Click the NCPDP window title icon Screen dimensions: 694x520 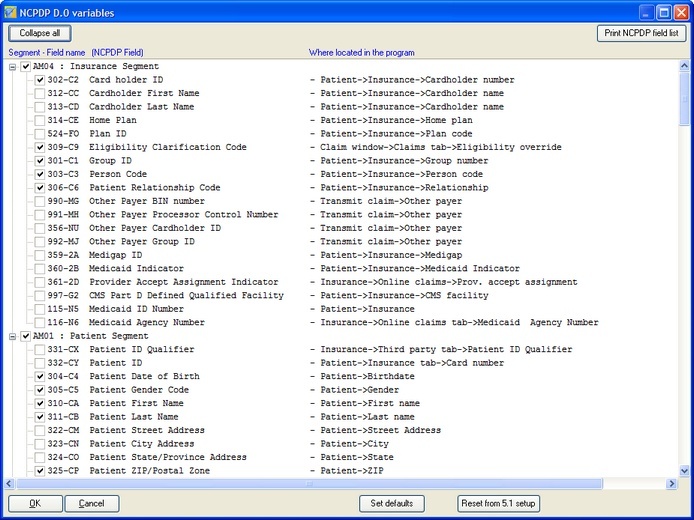(10, 12)
